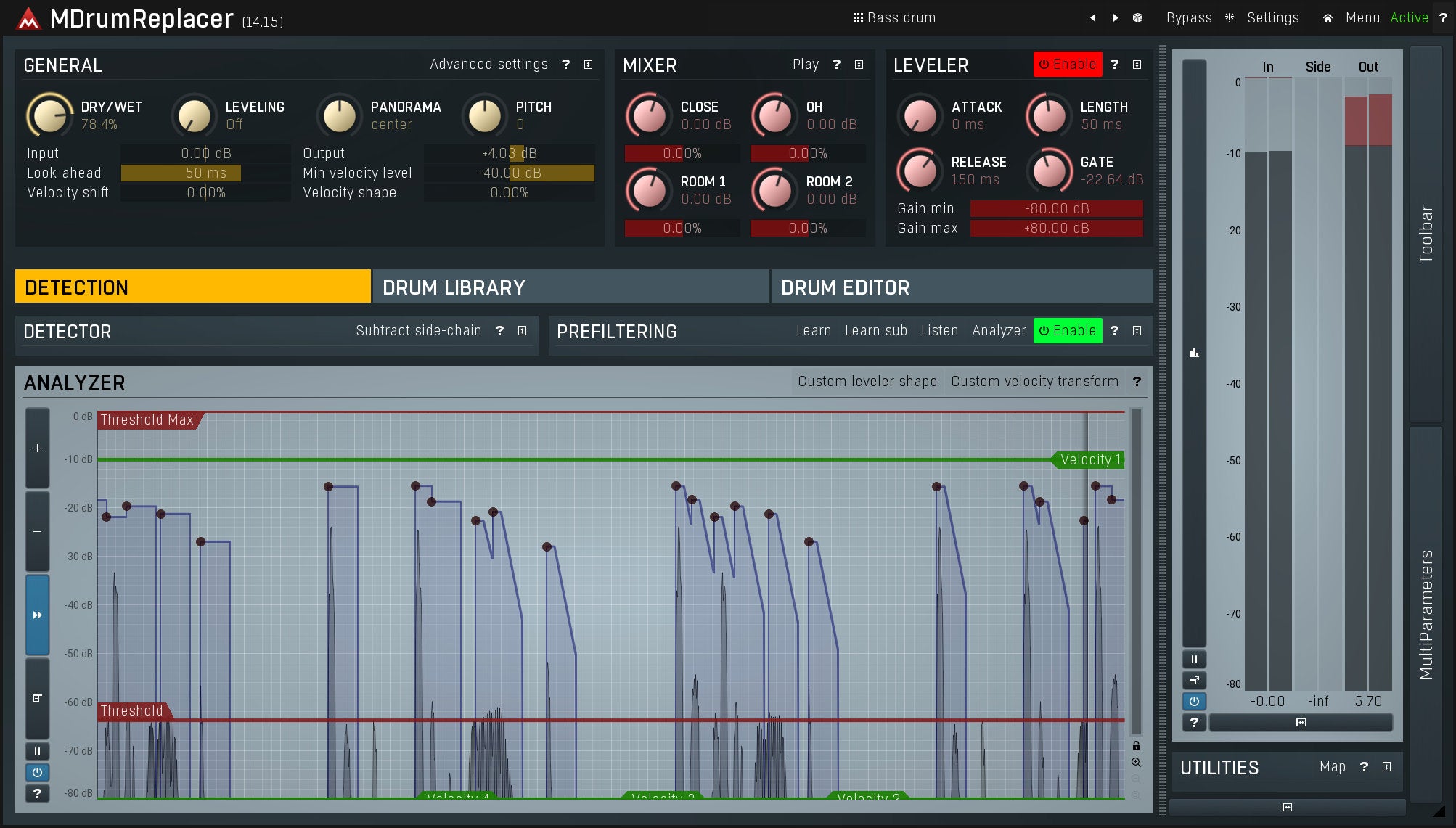Open the Bass drum preset selector
The image size is (1456, 828).
point(894,18)
